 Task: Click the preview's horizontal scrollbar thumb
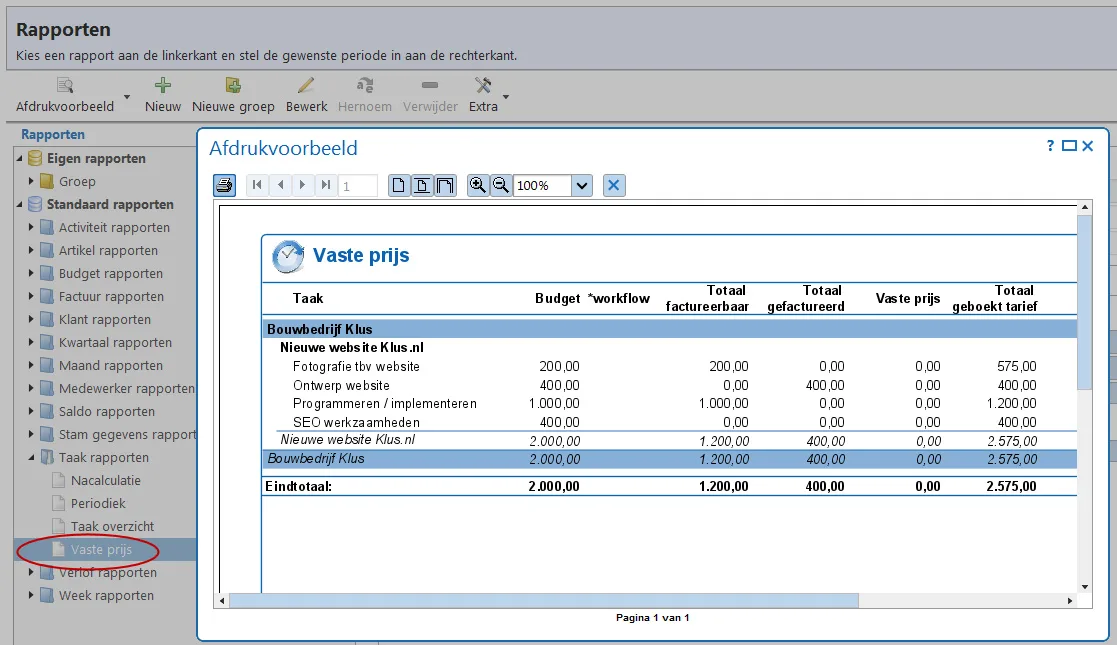click(544, 601)
